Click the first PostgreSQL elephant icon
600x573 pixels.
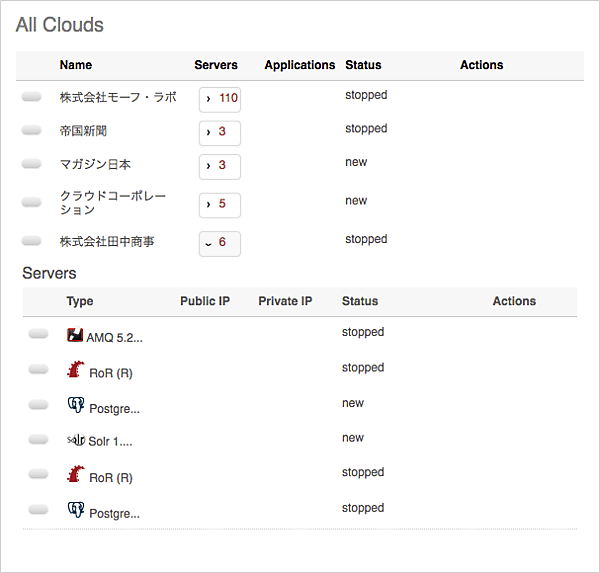coord(75,406)
